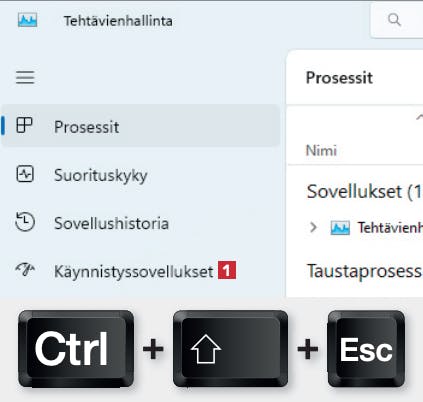
Task: Open the hamburger navigation menu
Action: [x=25, y=77]
